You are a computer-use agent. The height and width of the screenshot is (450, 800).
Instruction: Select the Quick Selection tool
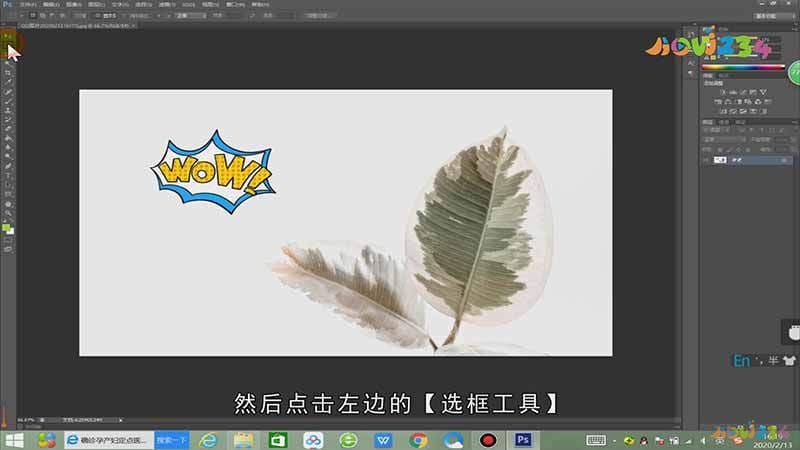pyautogui.click(x=8, y=64)
